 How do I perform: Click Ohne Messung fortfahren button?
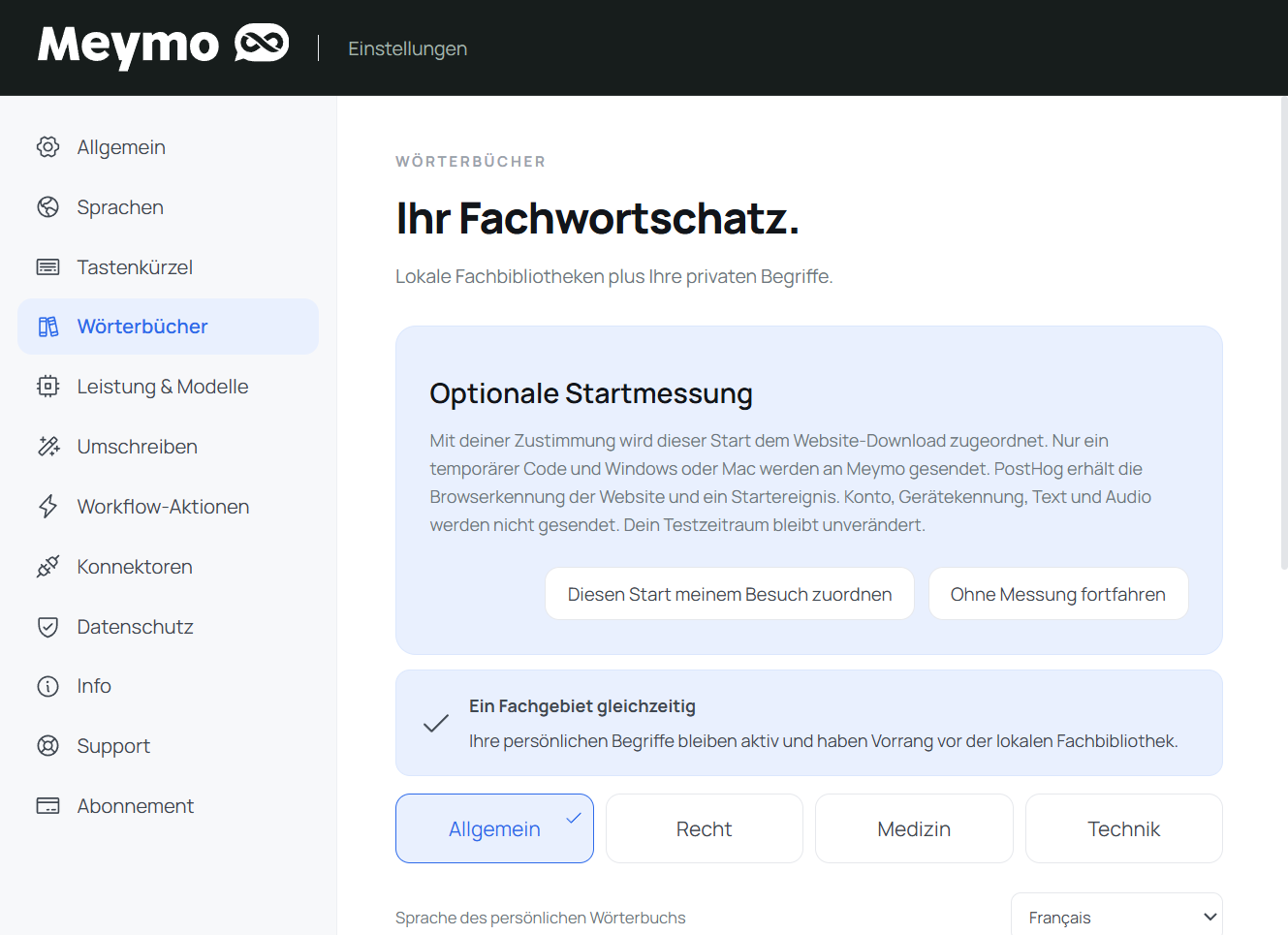click(x=1058, y=594)
